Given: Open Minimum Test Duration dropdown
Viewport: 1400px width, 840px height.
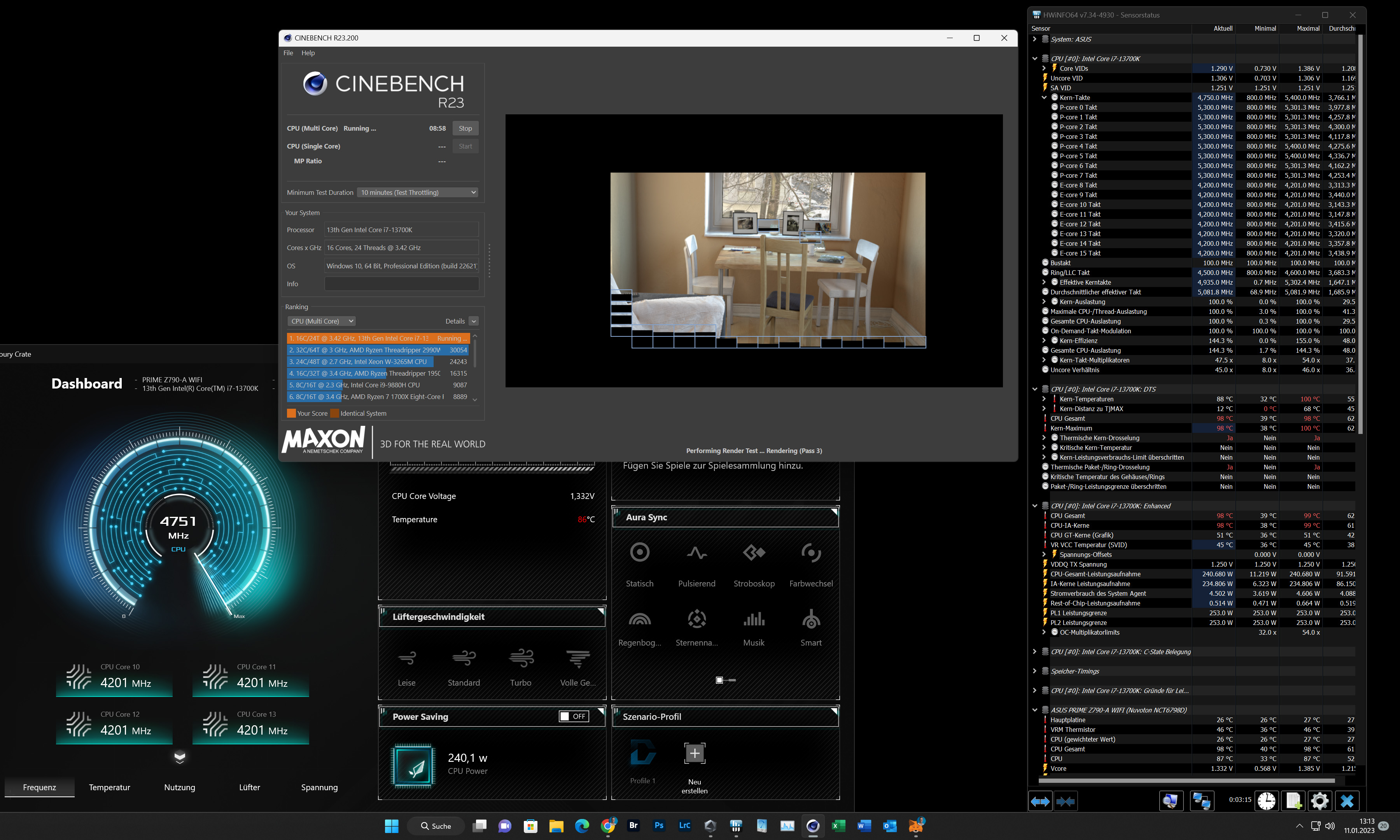Looking at the screenshot, I should (x=418, y=192).
